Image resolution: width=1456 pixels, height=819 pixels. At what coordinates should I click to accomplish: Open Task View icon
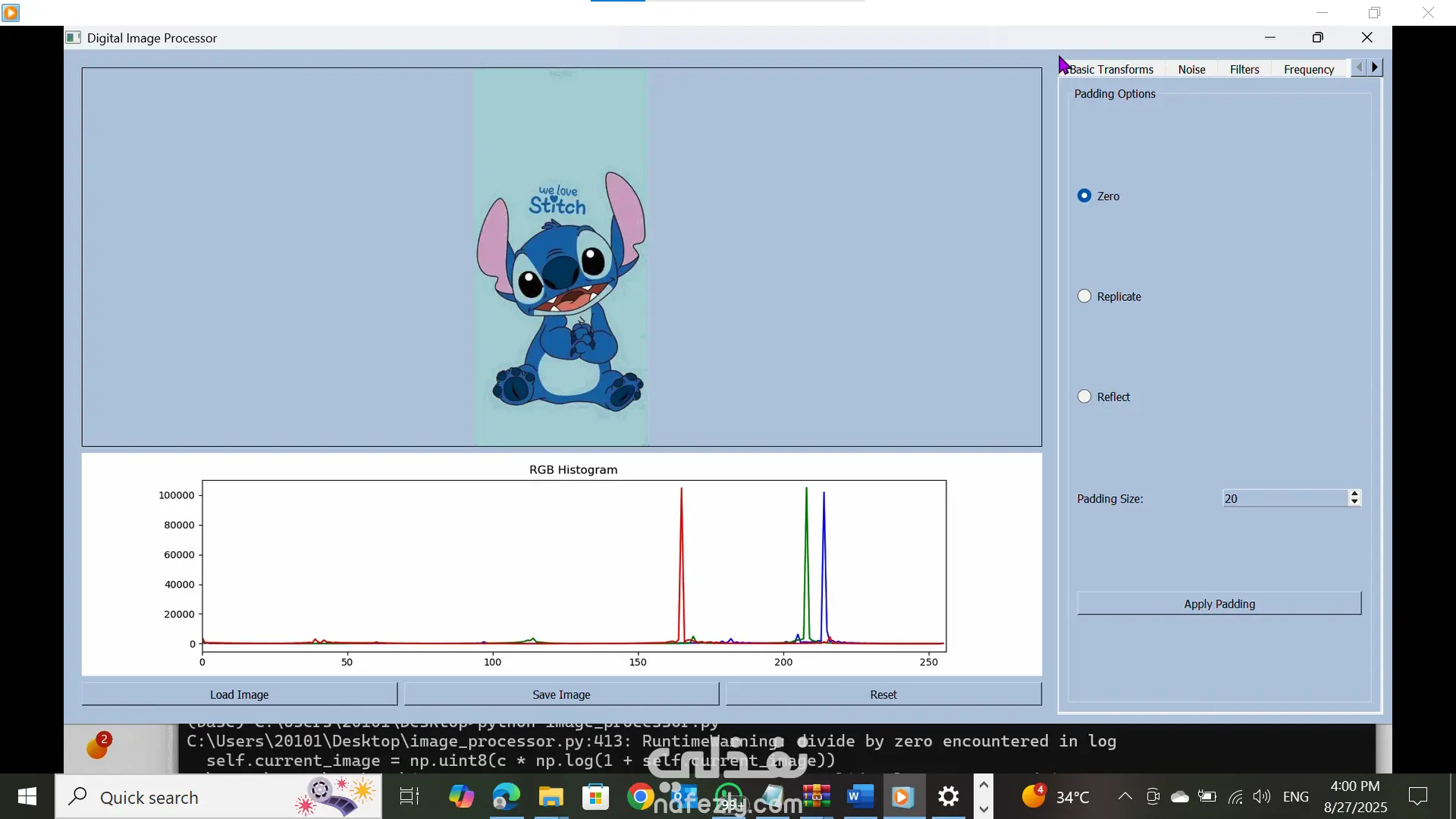(x=409, y=796)
